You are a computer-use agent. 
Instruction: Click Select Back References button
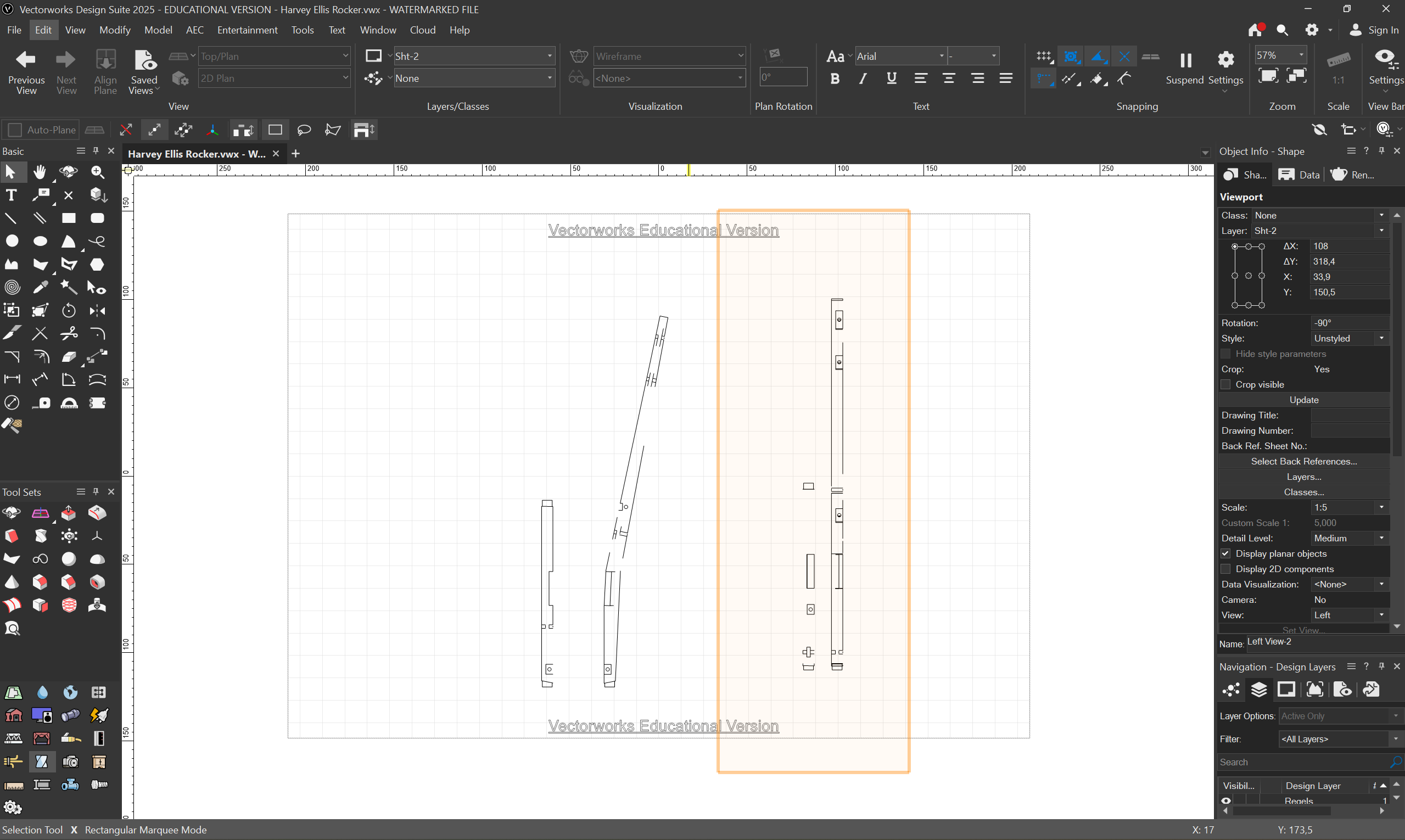click(1303, 462)
